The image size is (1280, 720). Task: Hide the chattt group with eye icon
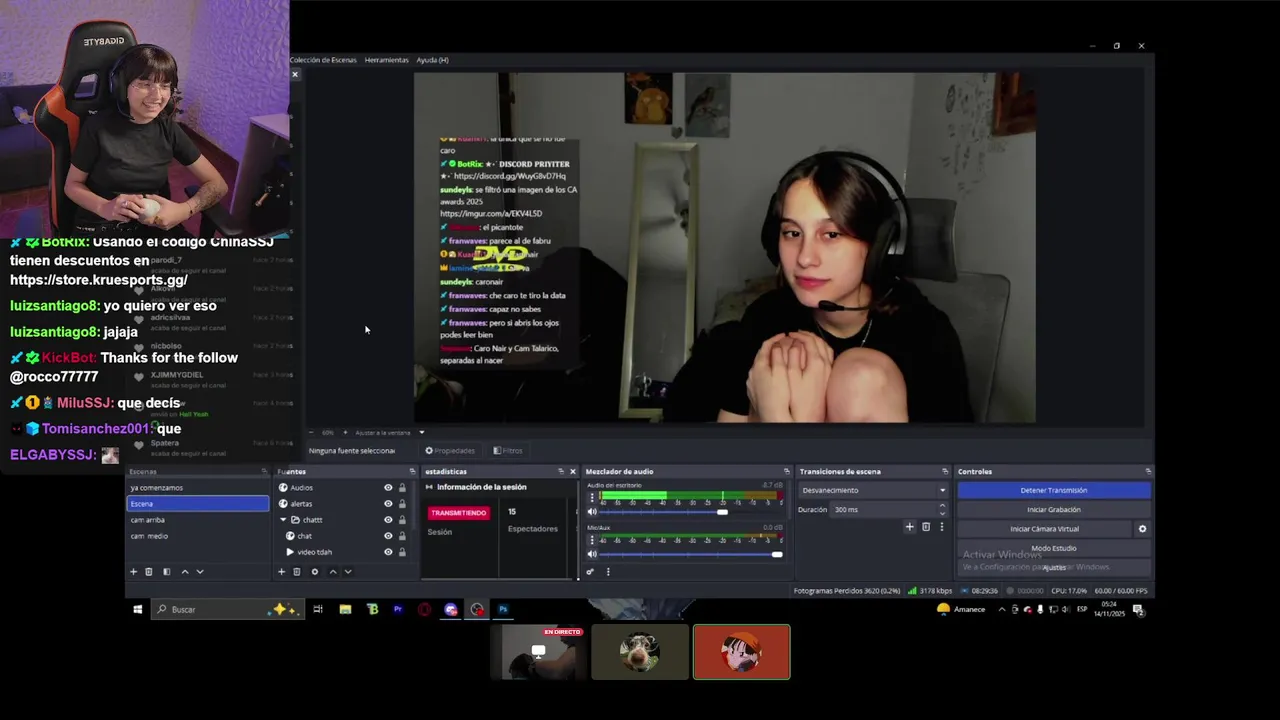coord(388,520)
